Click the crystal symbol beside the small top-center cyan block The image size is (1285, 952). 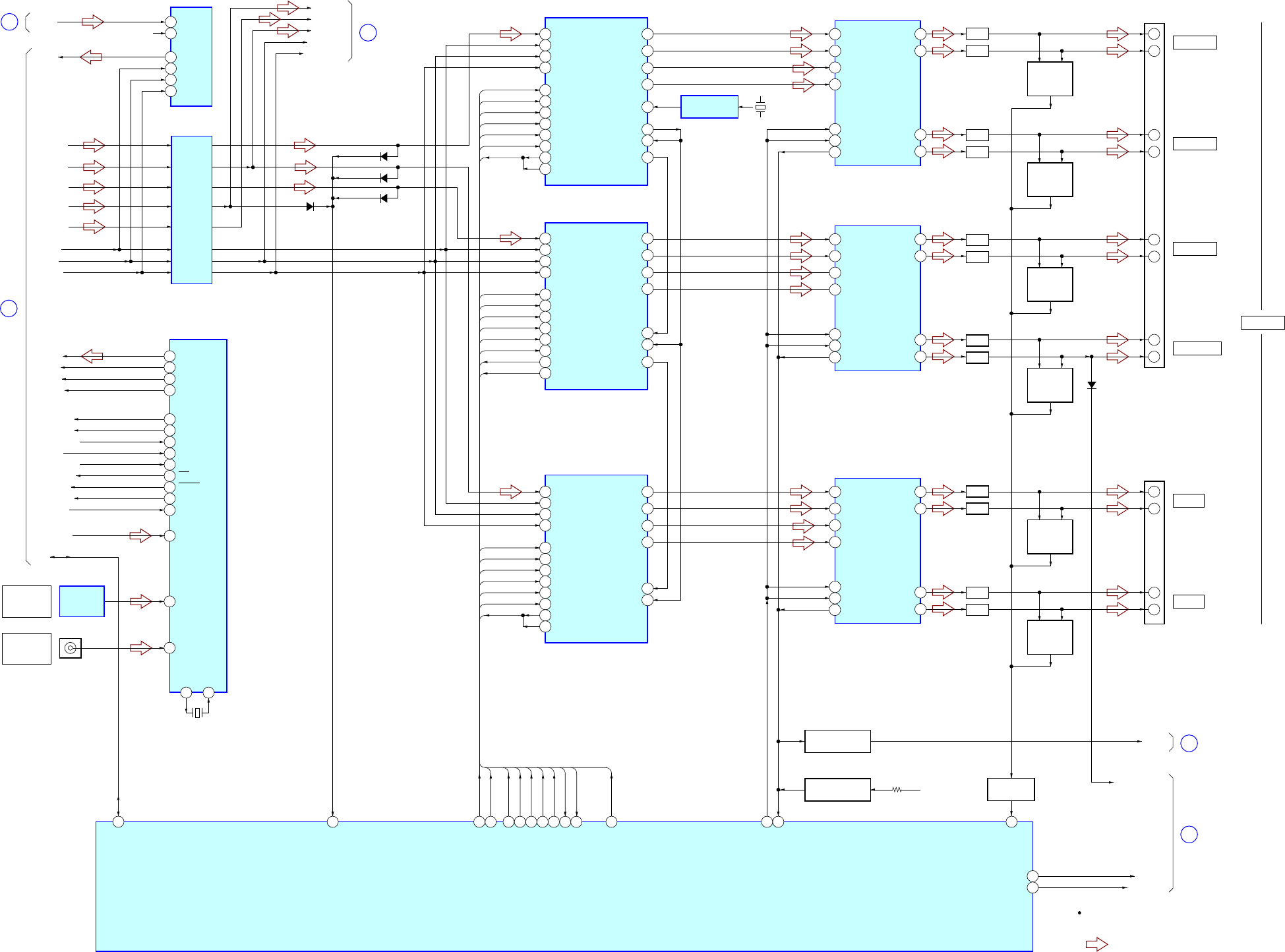[760, 107]
